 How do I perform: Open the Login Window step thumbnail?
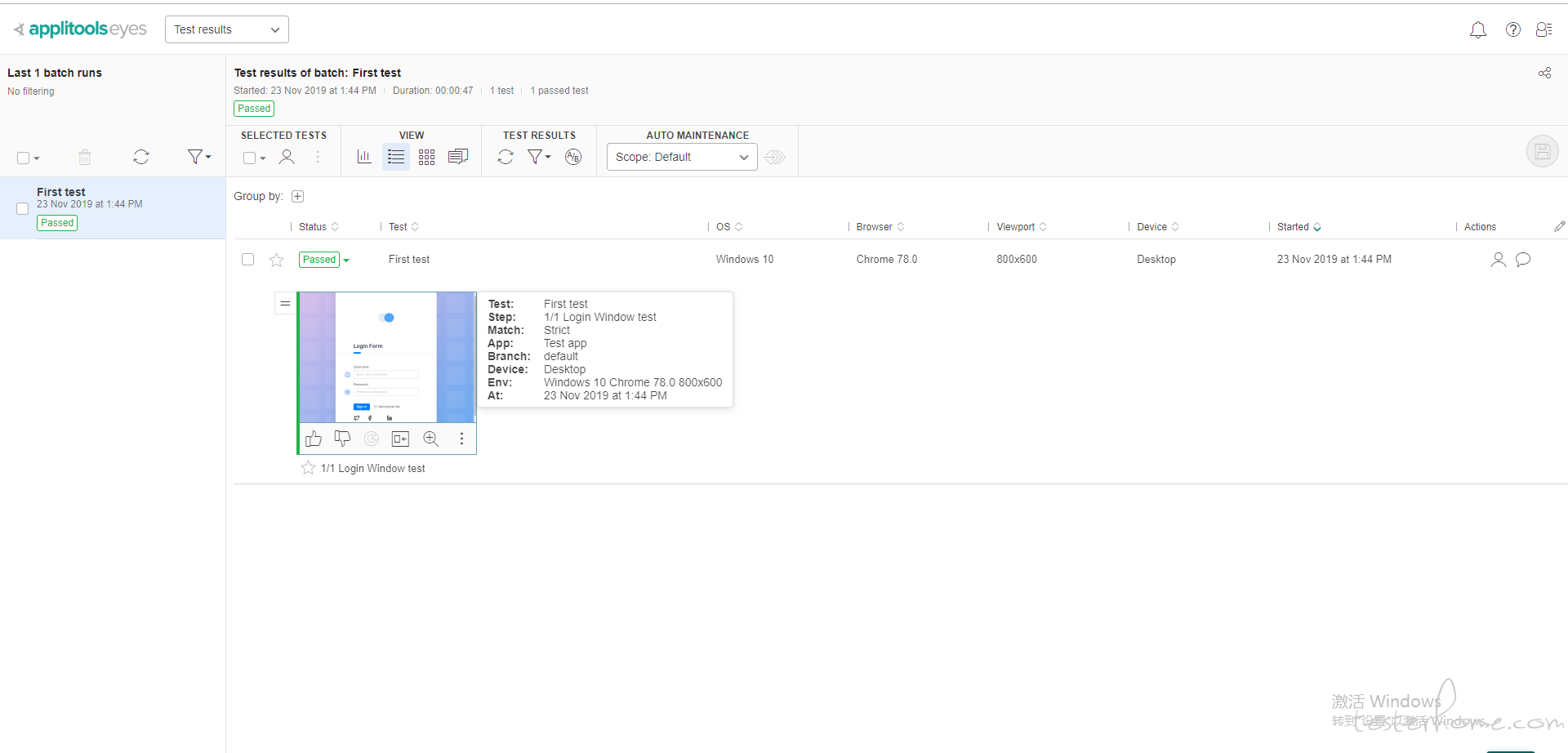[x=388, y=358]
